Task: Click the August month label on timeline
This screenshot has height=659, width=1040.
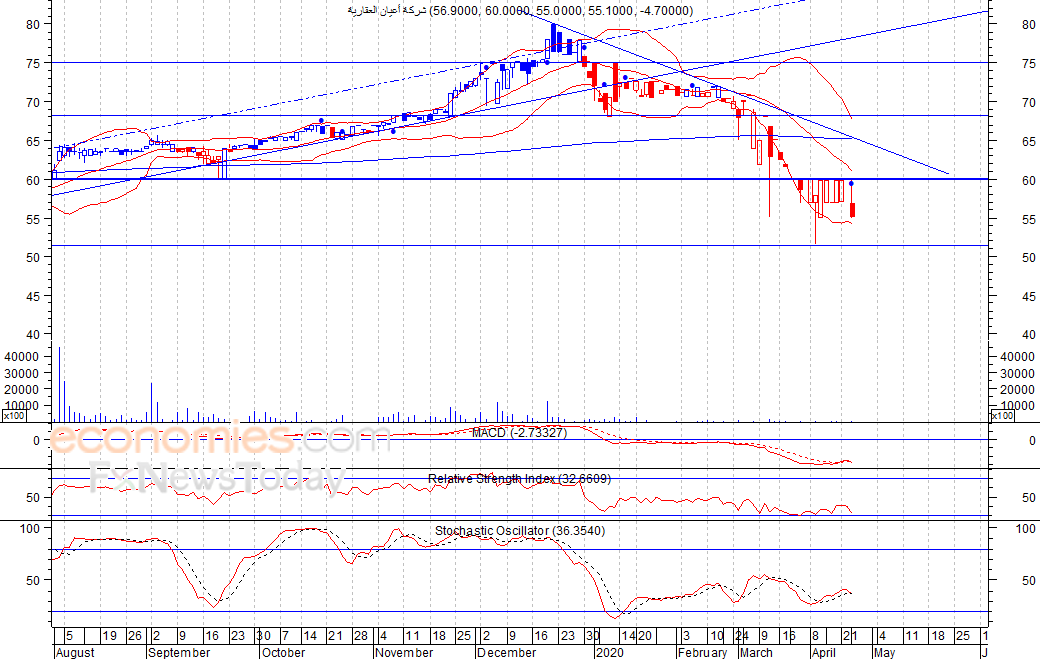Action: coord(75,652)
